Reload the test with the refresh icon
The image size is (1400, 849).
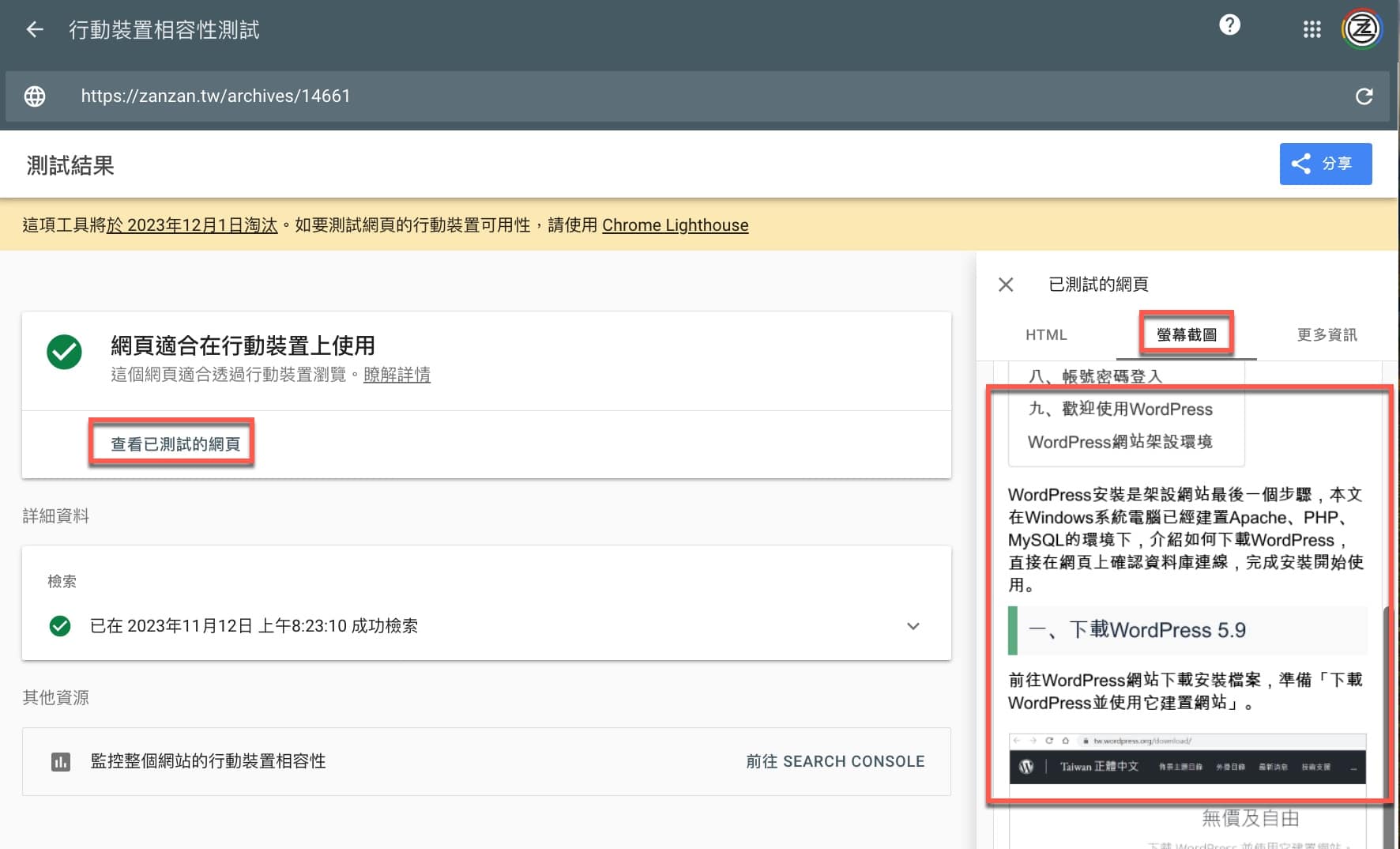(x=1364, y=96)
